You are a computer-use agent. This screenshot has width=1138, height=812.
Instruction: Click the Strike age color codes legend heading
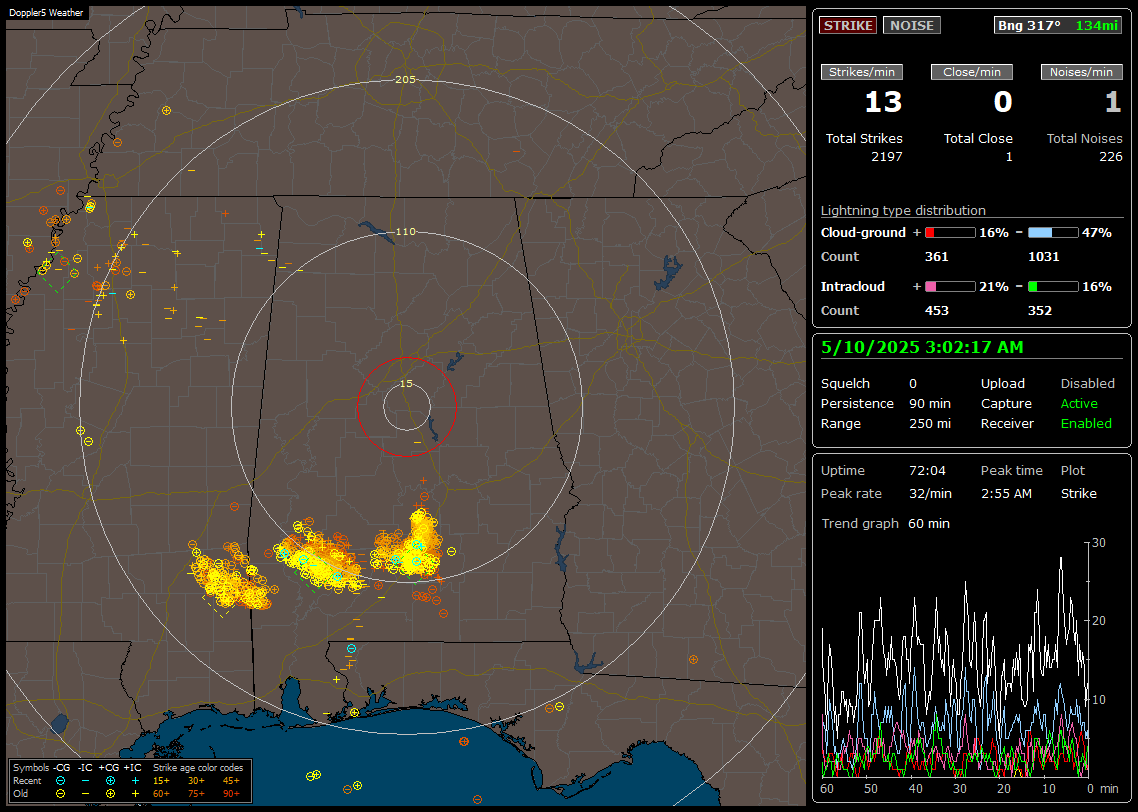pyautogui.click(x=197, y=768)
